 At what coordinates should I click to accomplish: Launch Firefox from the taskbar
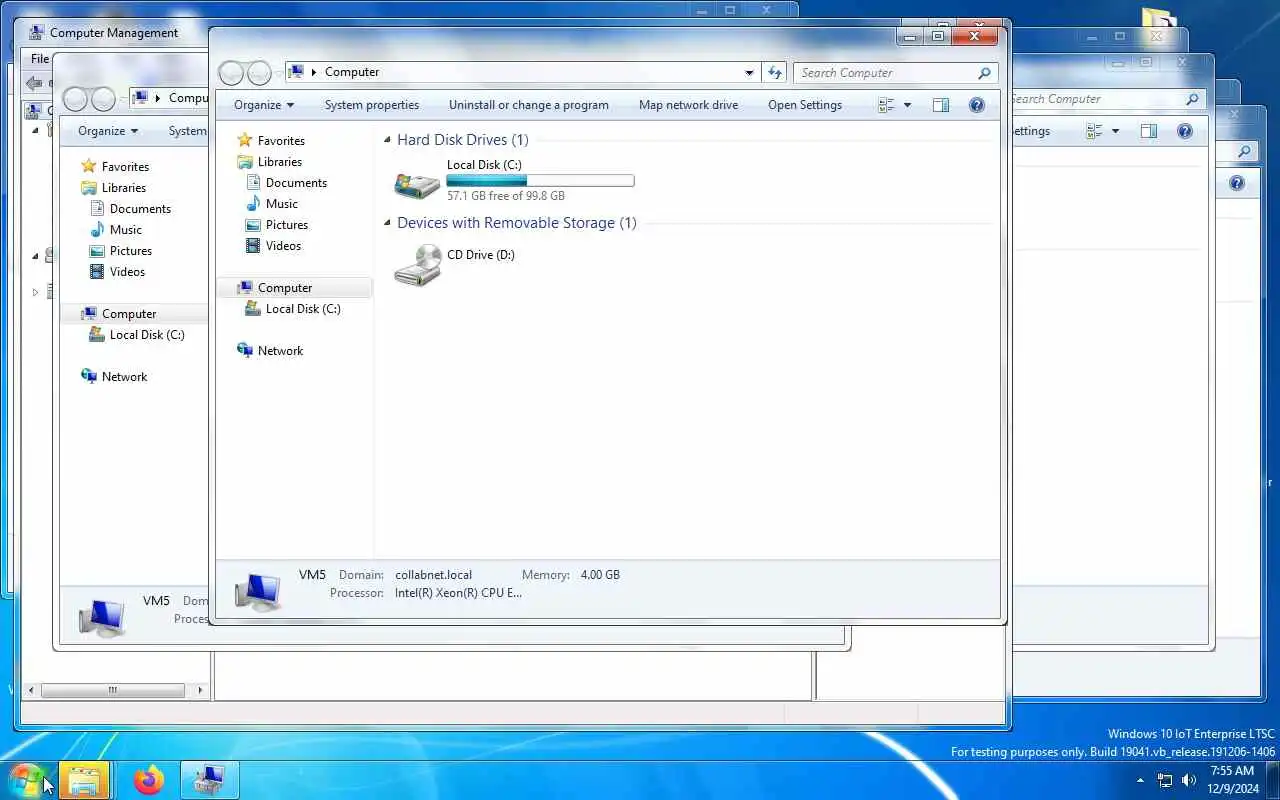pos(149,780)
